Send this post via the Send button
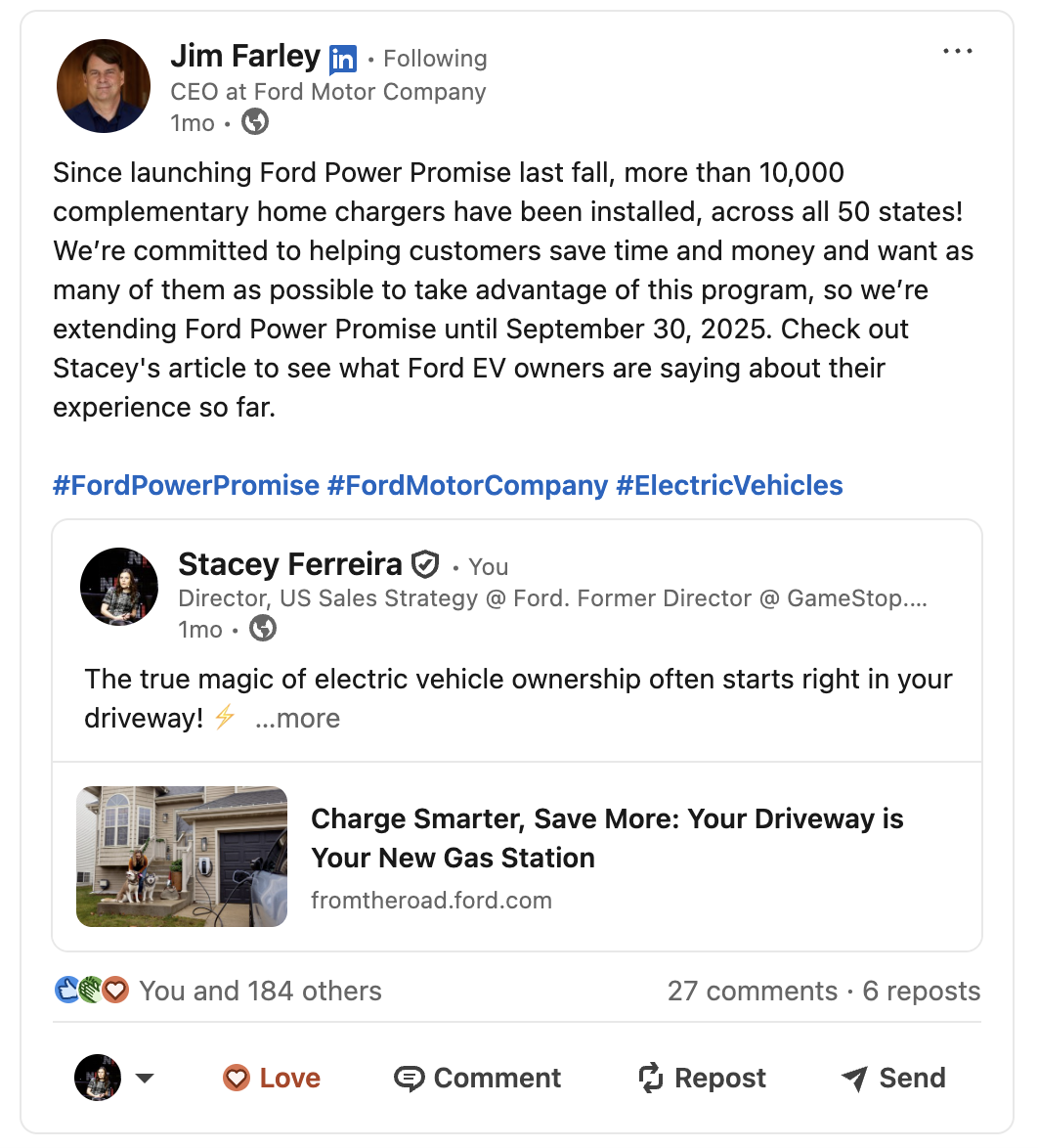The width and height of the screenshot is (1038, 1148). (893, 1078)
